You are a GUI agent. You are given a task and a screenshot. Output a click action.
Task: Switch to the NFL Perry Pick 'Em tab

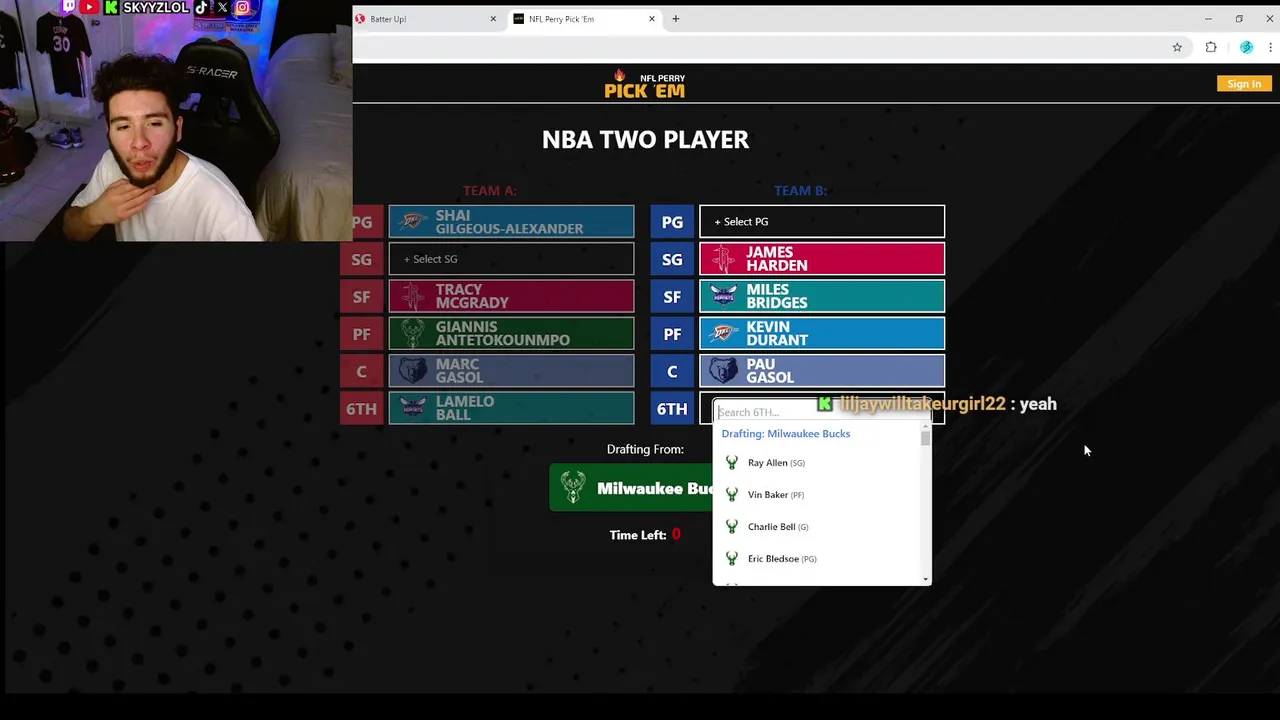pyautogui.click(x=585, y=19)
